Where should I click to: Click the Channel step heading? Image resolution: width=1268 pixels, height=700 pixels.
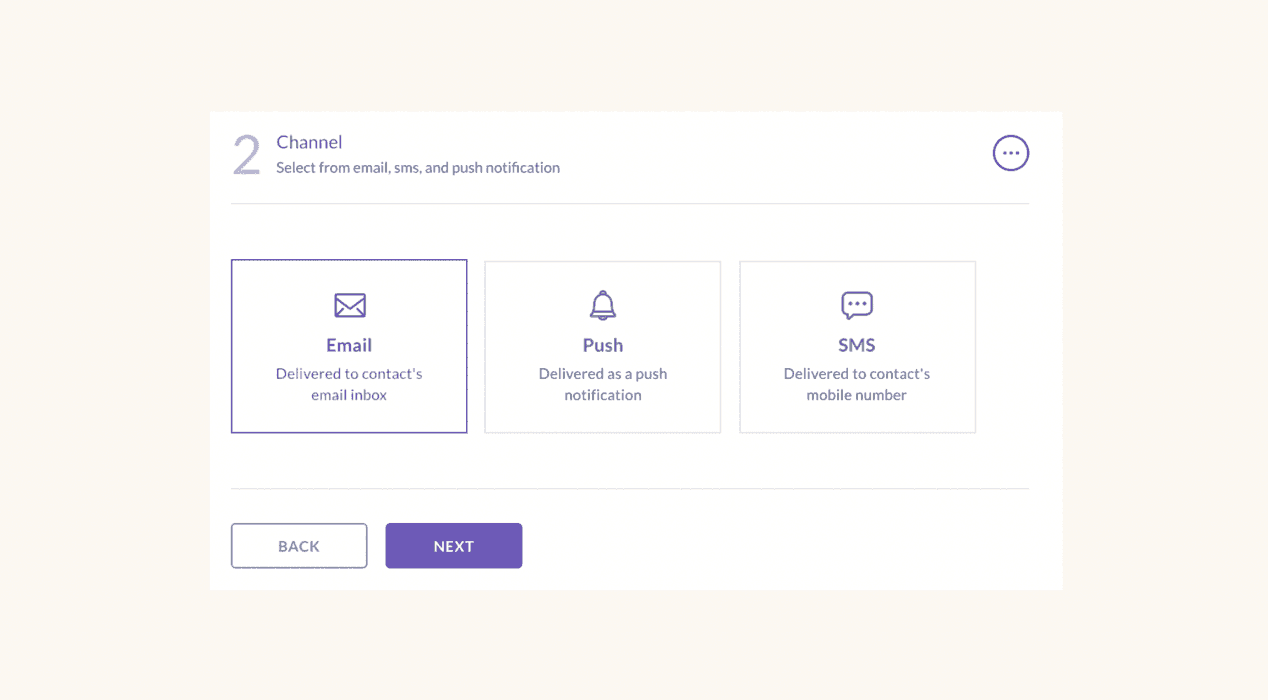pyautogui.click(x=309, y=142)
